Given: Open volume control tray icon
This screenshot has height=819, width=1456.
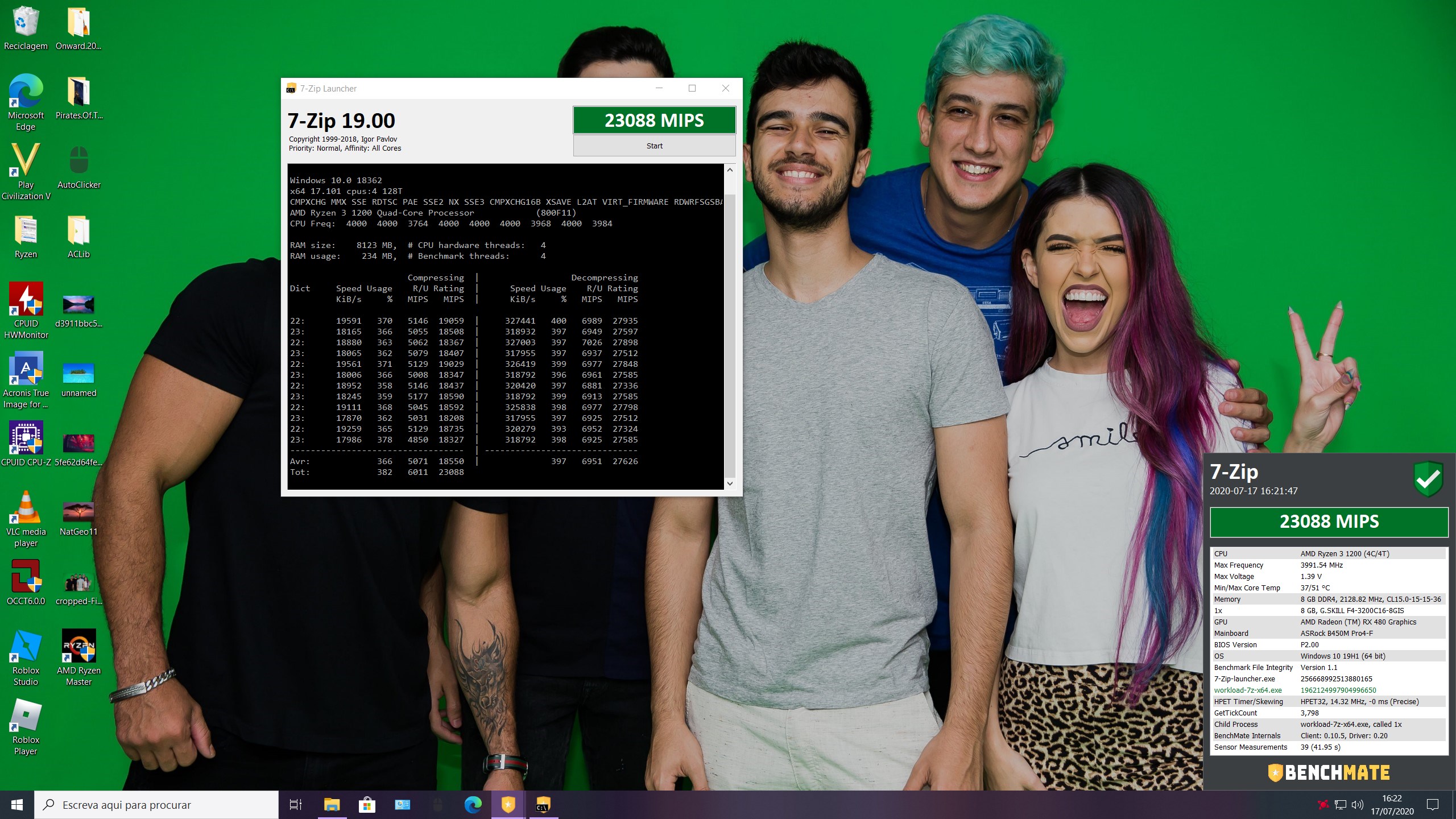Looking at the screenshot, I should (x=1358, y=804).
